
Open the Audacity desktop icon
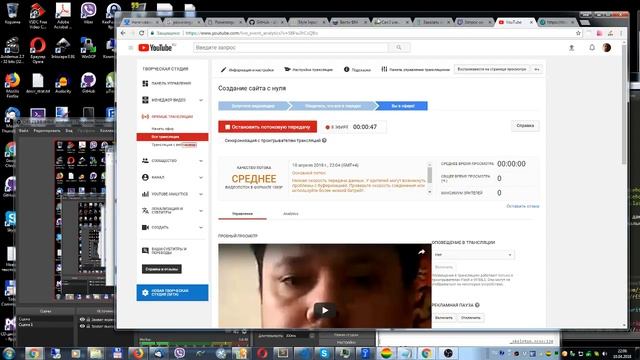[63, 84]
